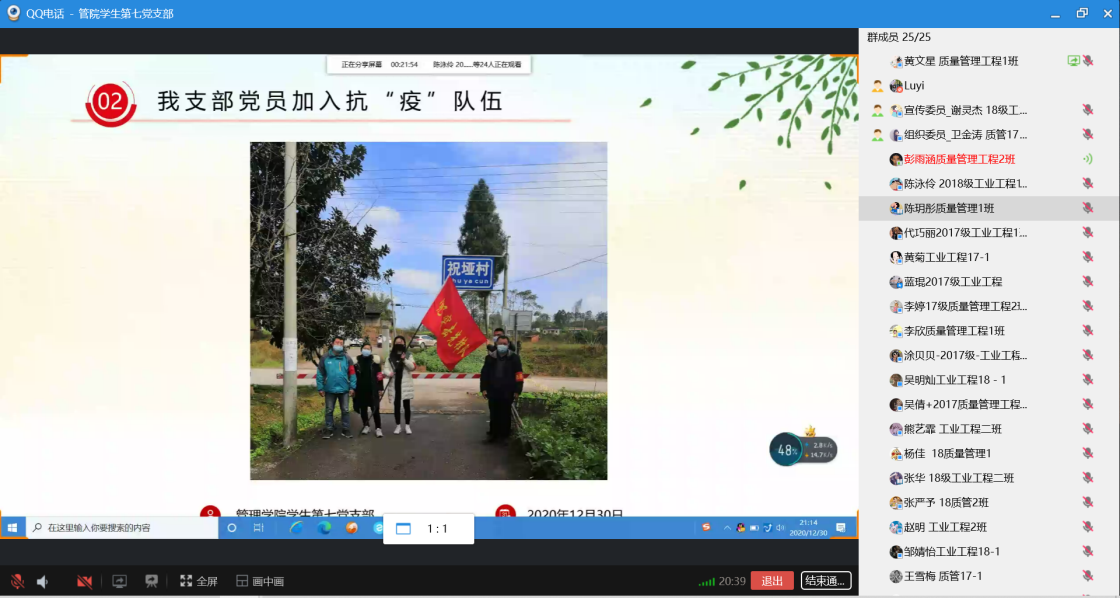The width and height of the screenshot is (1120, 598).
Task: Click the screen share icon
Action: [x=119, y=581]
